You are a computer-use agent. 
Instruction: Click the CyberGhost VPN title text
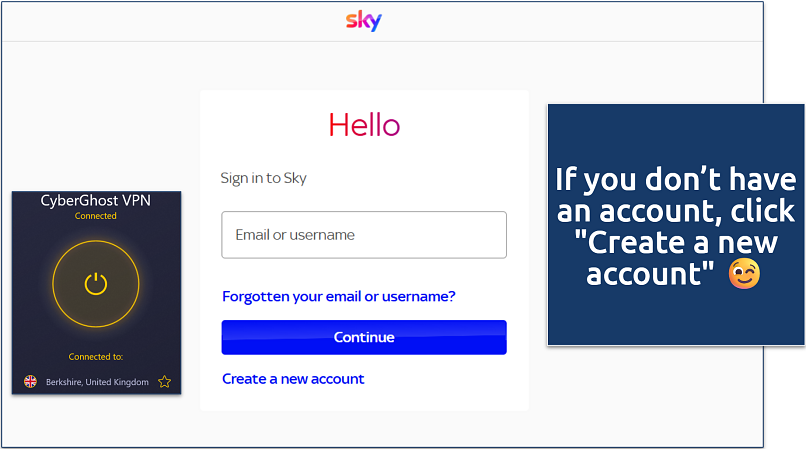(x=96, y=200)
